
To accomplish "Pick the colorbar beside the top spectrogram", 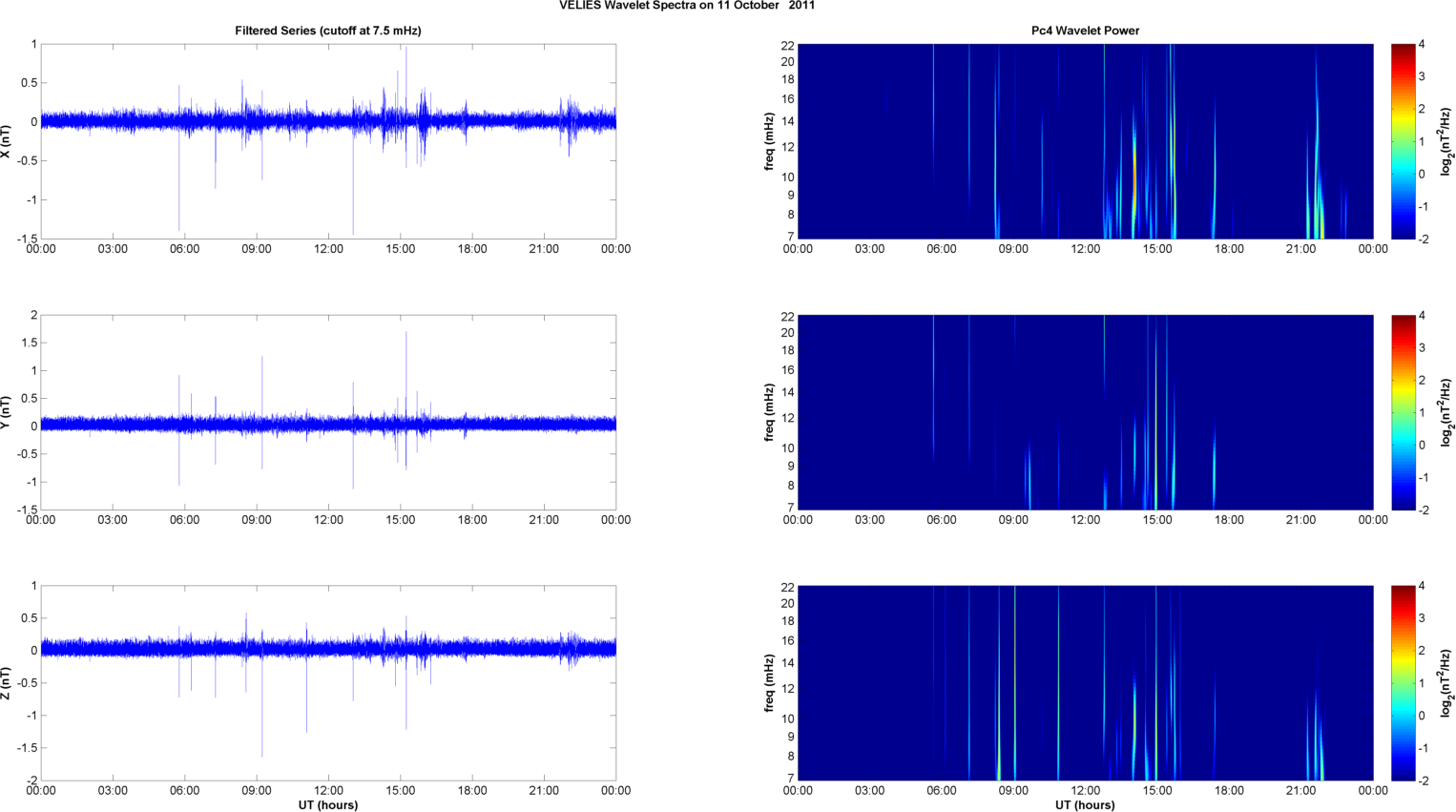I will pos(1403,141).
